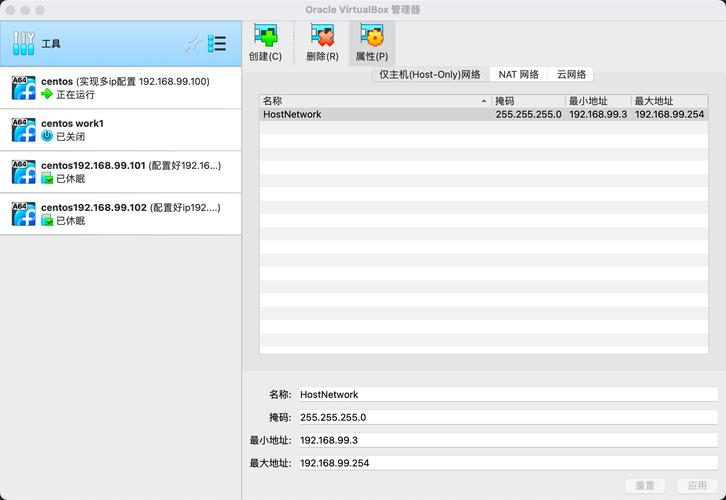Click the green running arrow status icon
Viewport: 726px width, 500px height.
47,94
